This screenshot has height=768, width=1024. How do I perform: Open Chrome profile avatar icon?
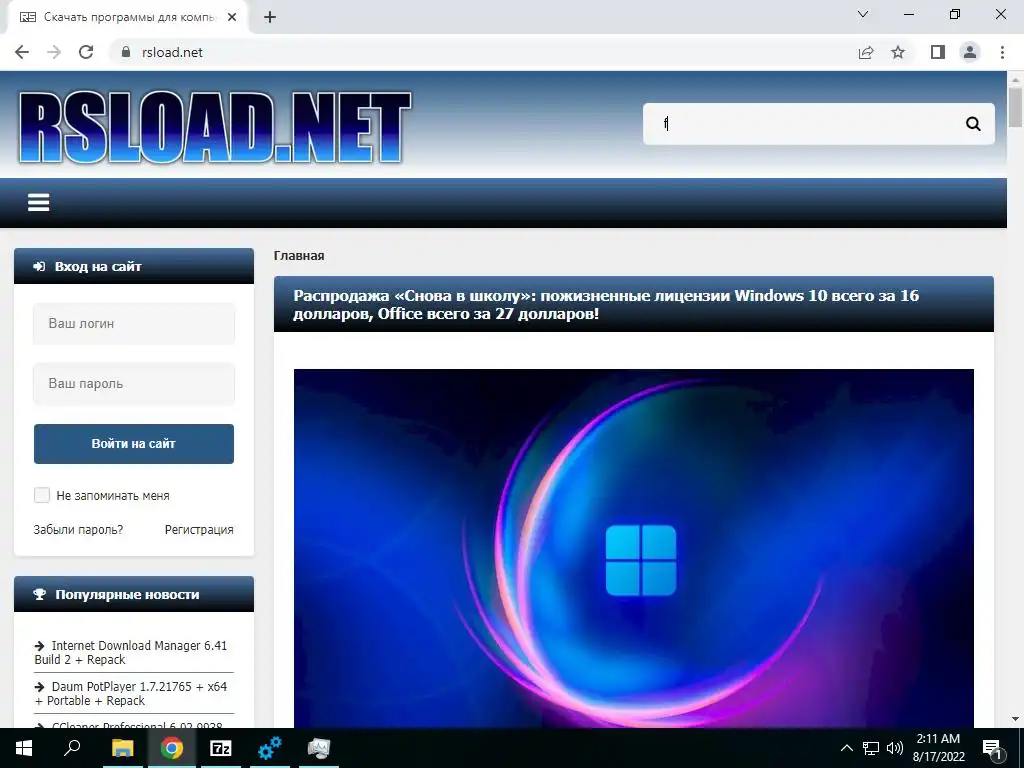(x=970, y=52)
